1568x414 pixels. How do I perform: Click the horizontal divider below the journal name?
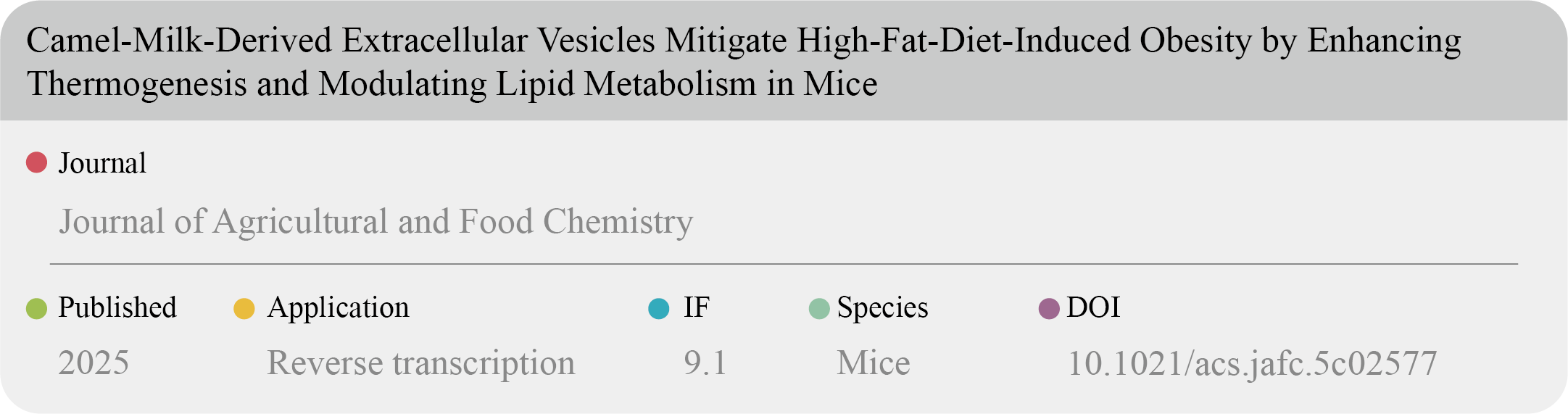(783, 264)
